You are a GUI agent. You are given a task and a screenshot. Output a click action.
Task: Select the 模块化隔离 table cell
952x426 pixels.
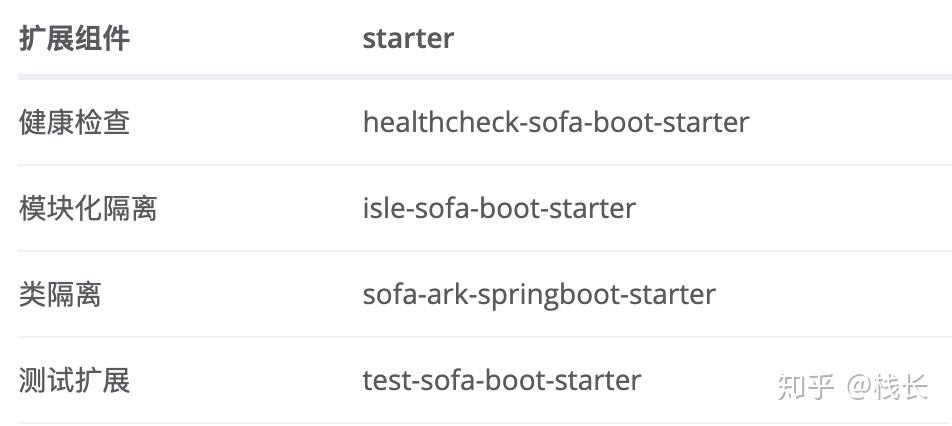click(88, 208)
